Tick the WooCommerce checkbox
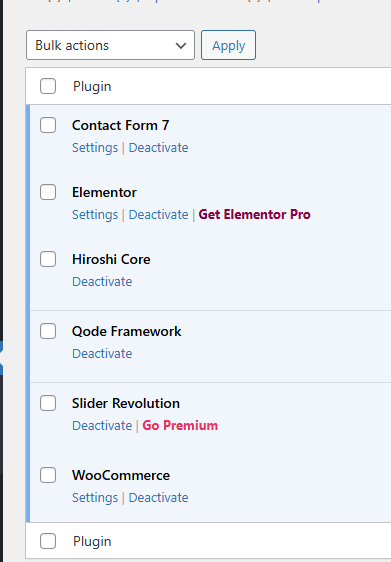 [48, 475]
